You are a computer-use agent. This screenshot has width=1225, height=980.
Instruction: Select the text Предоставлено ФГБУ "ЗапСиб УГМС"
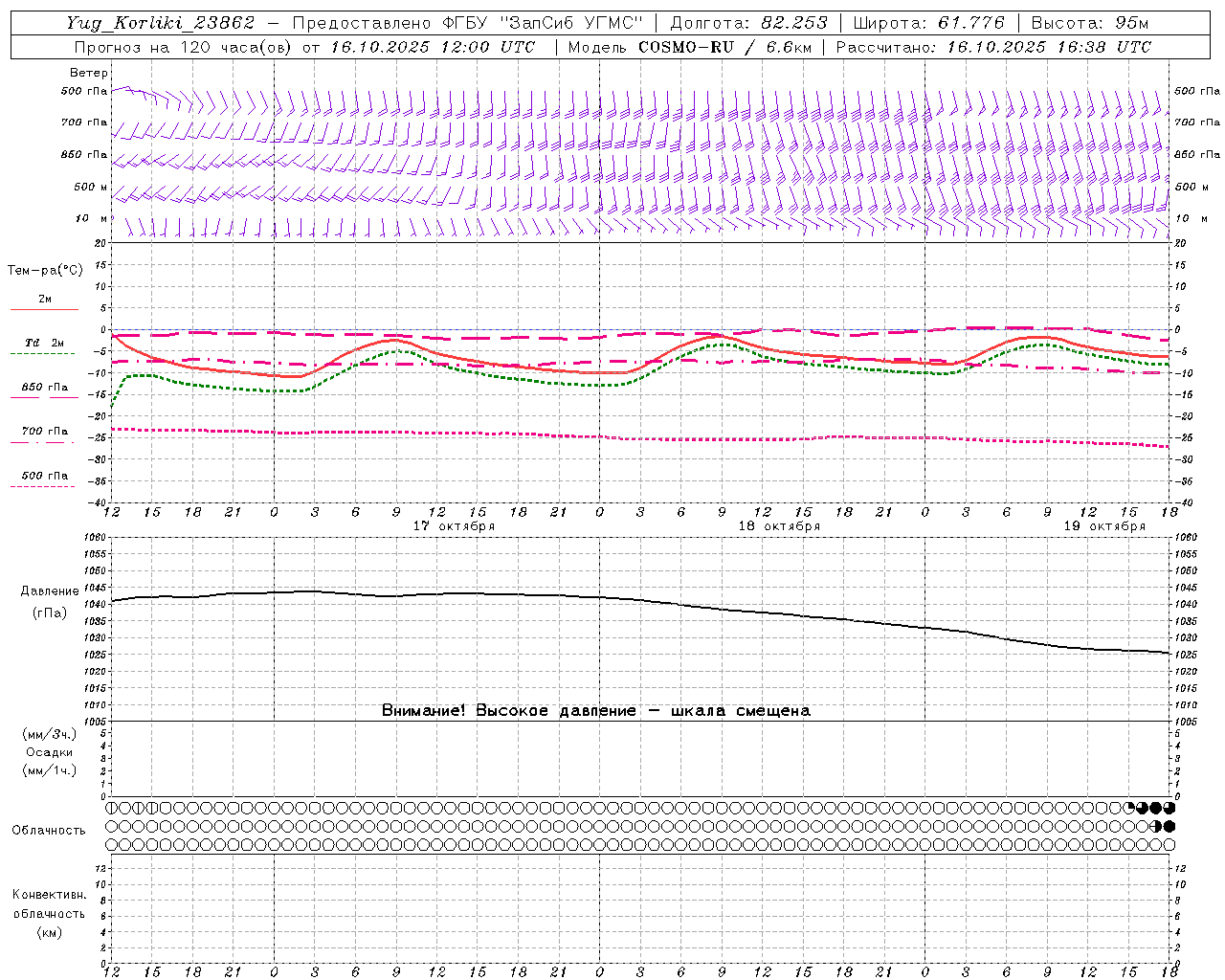[x=469, y=23]
